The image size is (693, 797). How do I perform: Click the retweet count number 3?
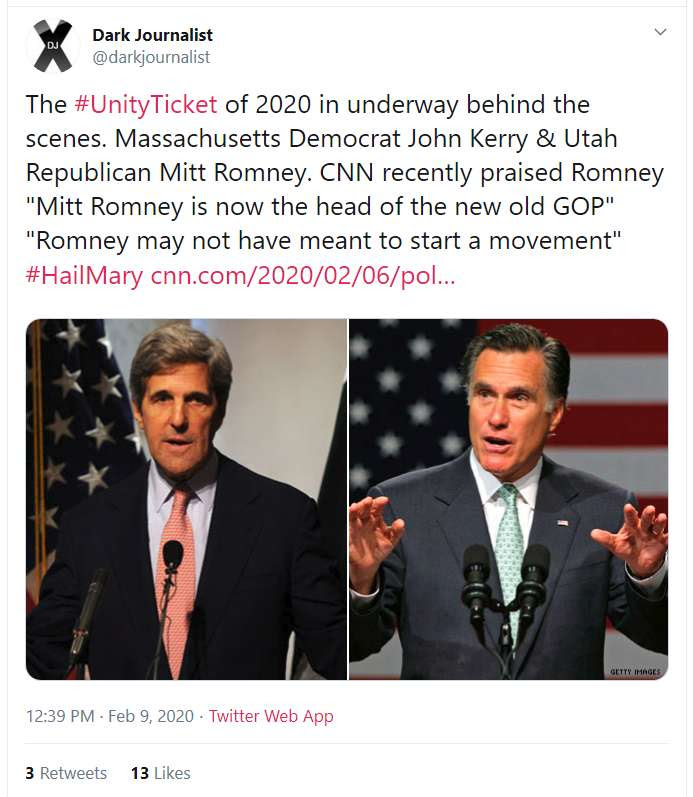pyautogui.click(x=30, y=773)
